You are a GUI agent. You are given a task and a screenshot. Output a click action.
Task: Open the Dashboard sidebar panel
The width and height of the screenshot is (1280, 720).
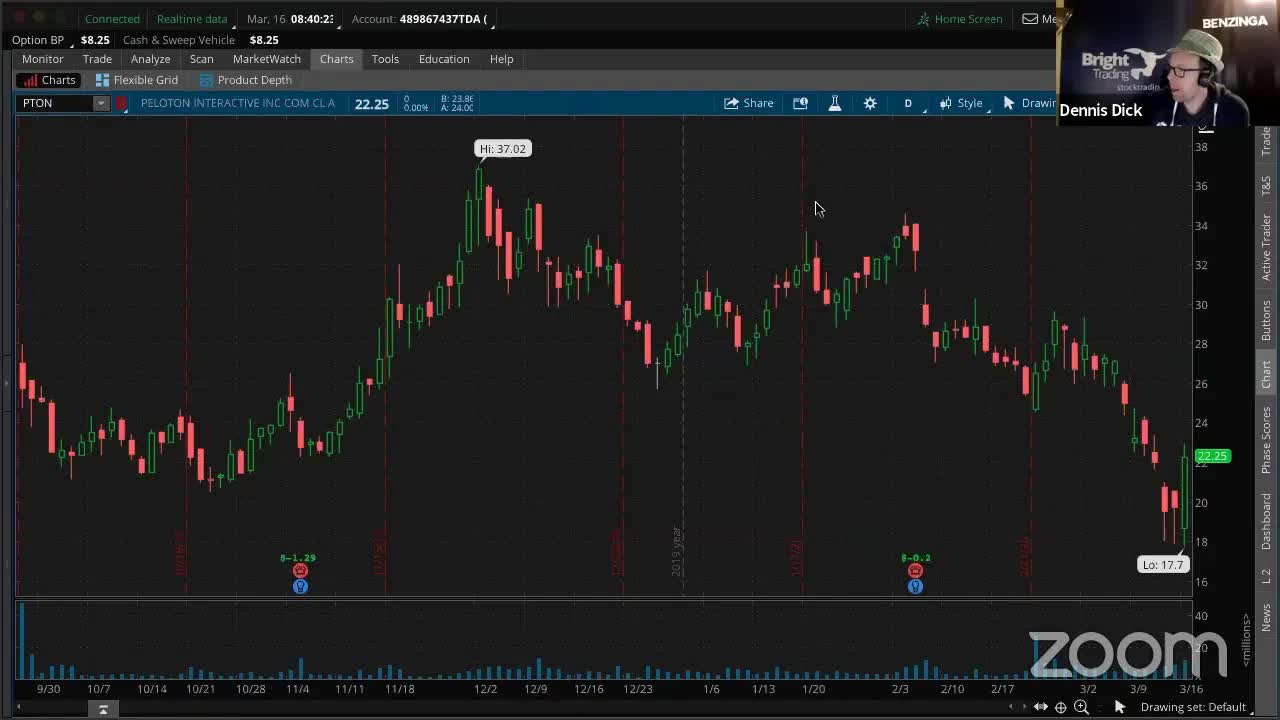click(x=1266, y=521)
